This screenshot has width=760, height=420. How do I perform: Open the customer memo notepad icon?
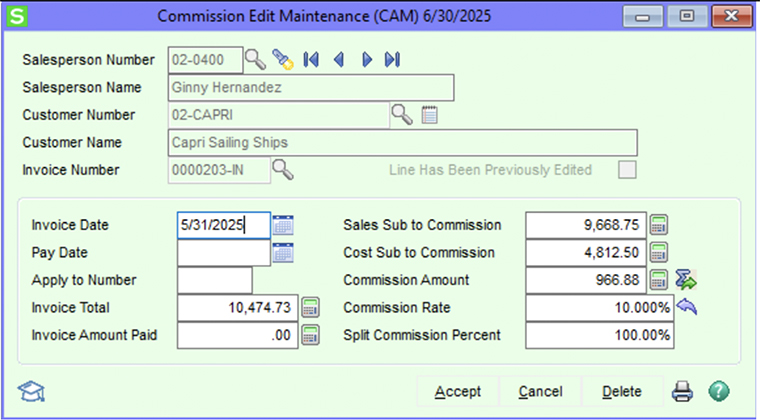[x=429, y=115]
